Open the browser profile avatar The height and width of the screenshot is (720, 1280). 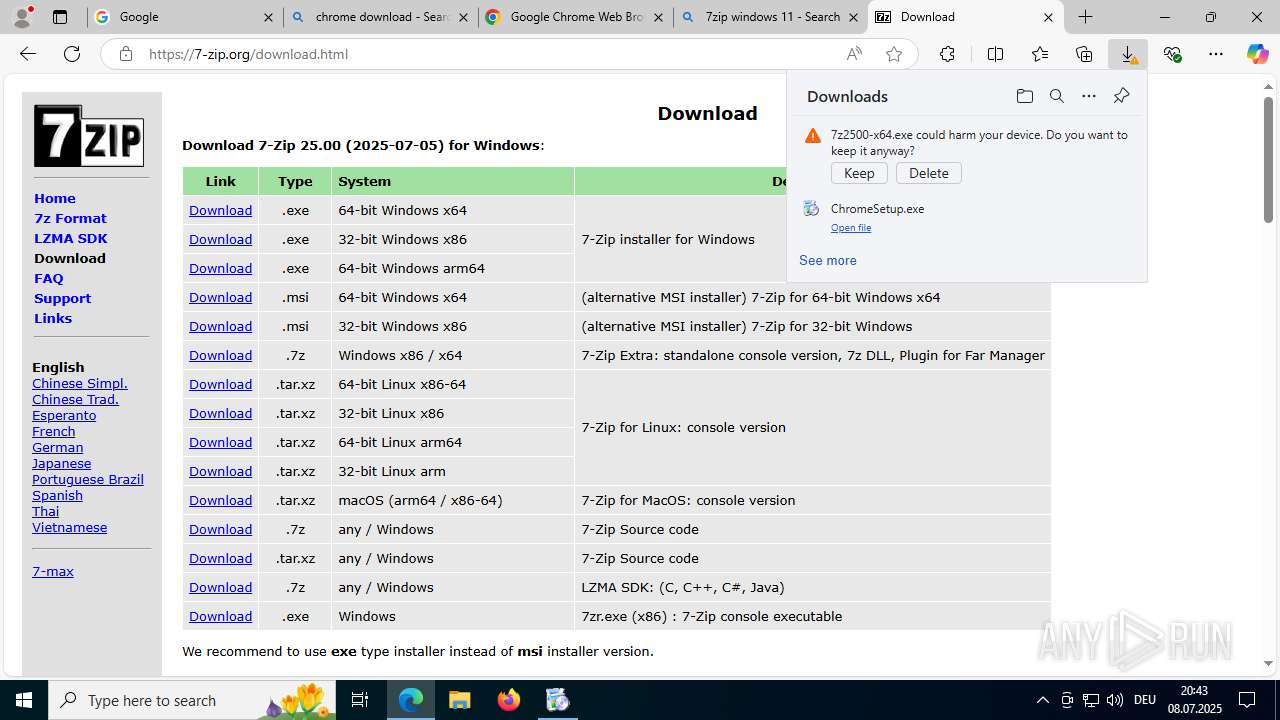pos(22,17)
